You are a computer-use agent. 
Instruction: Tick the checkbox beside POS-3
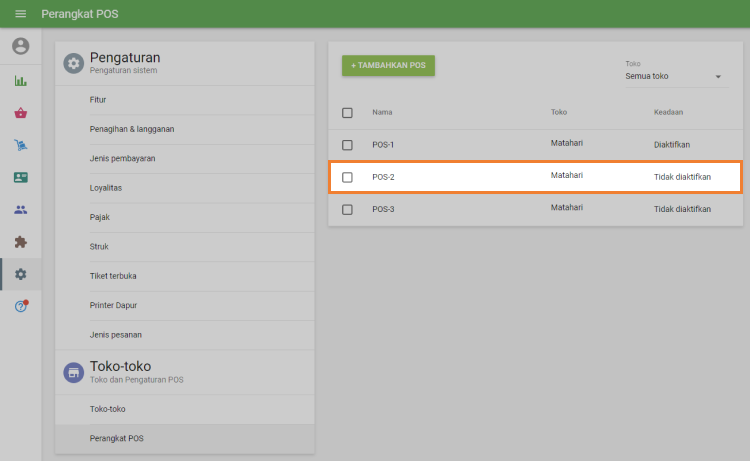(347, 209)
